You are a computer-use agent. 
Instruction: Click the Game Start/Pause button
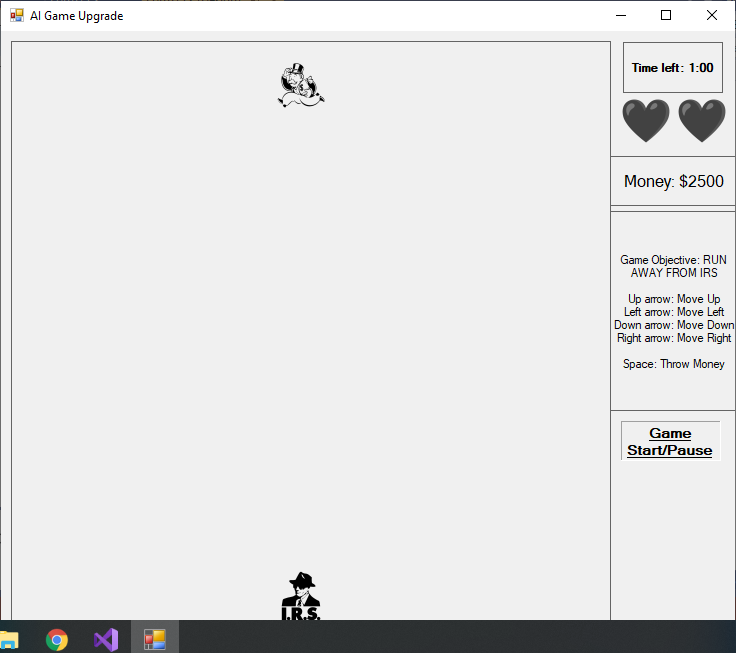pos(670,441)
